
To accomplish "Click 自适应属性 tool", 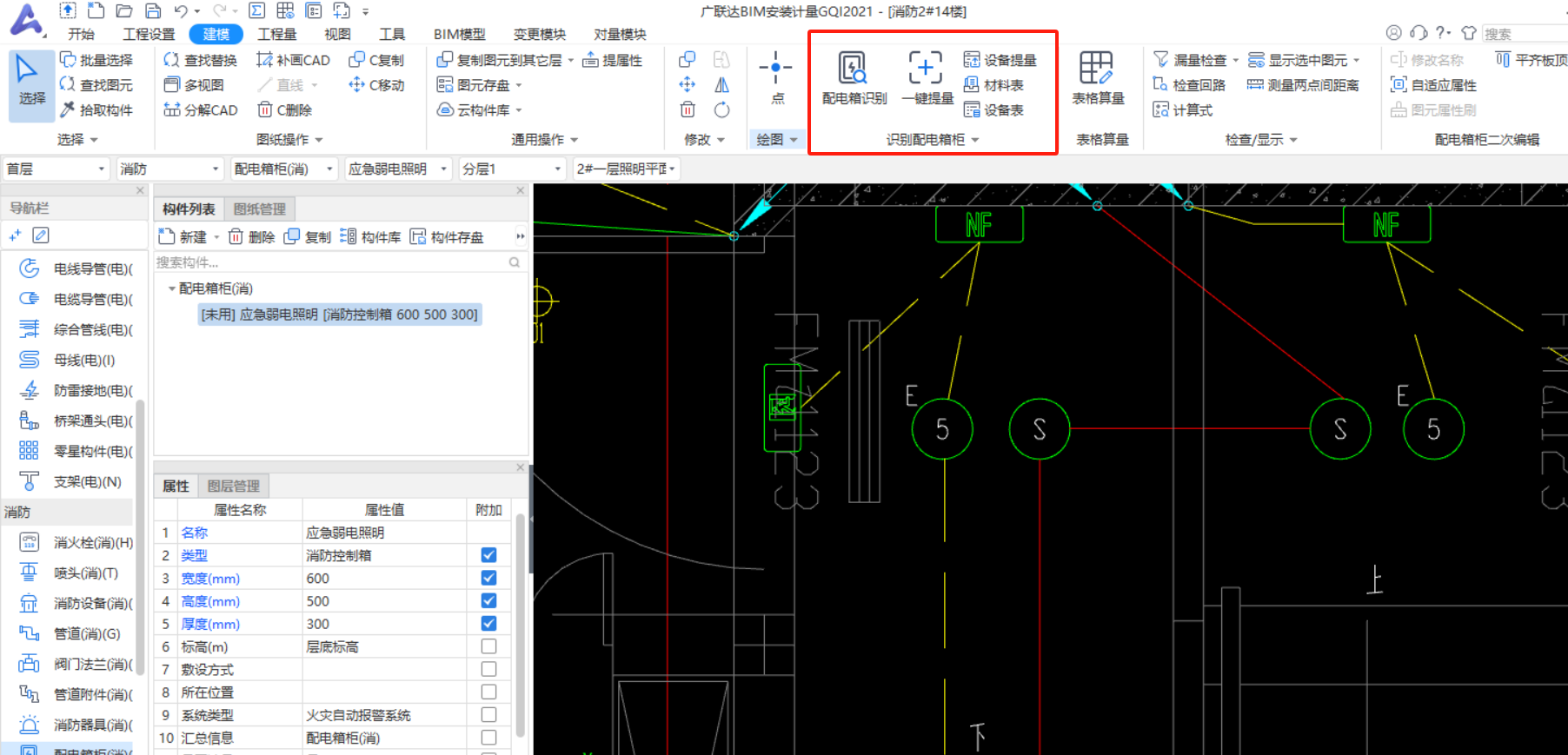I will (x=1433, y=85).
